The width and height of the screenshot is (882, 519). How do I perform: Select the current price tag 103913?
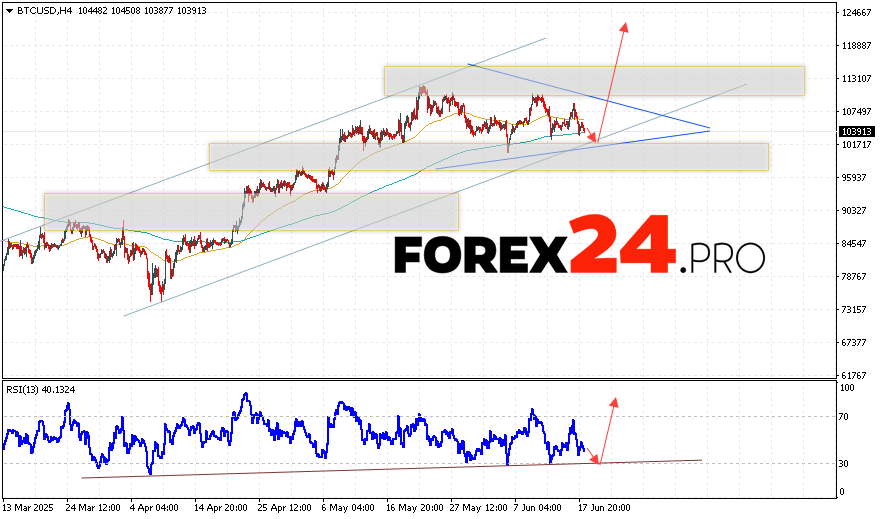pos(855,131)
